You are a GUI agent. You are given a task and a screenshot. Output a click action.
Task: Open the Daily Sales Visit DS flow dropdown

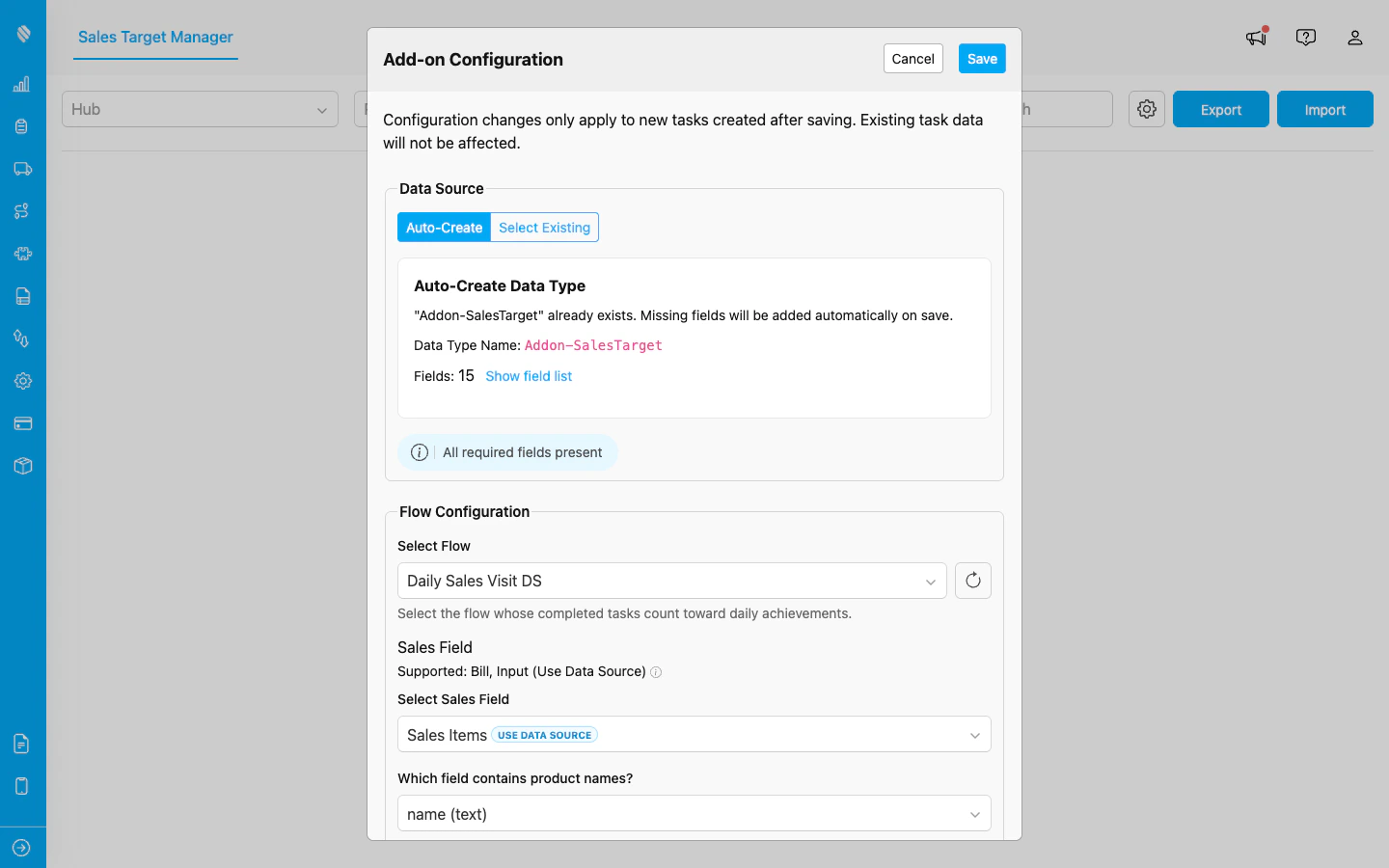(x=671, y=581)
